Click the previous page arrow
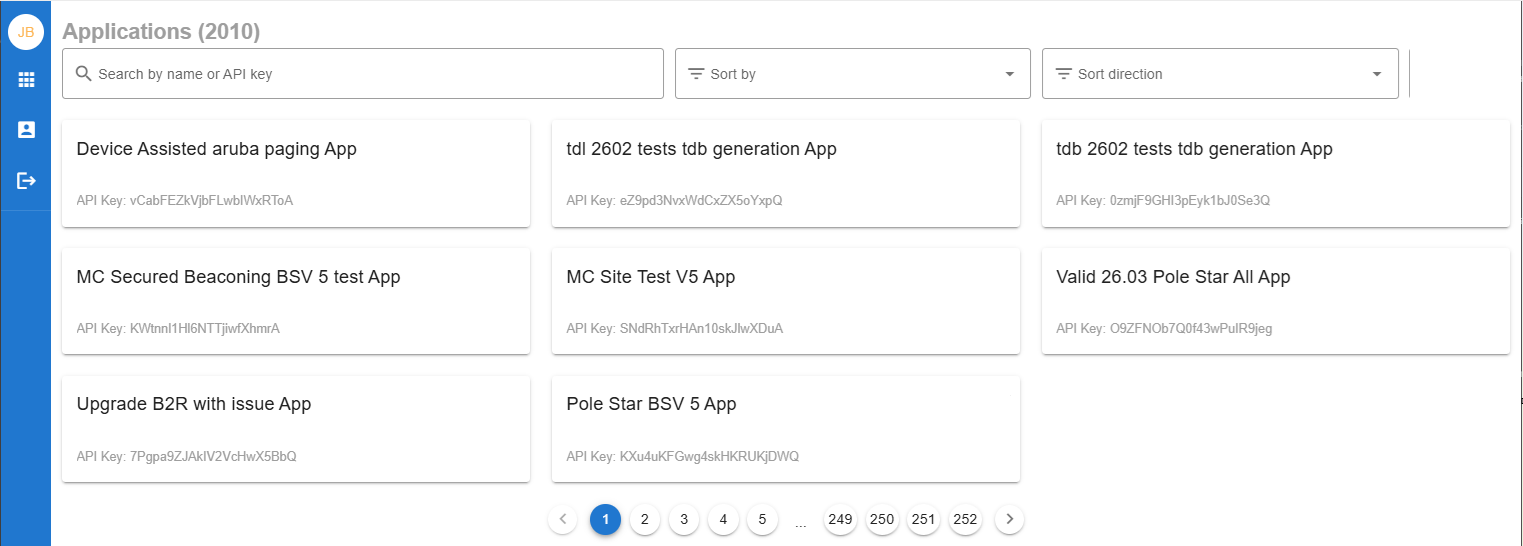This screenshot has height=546, width=1523. coord(563,519)
